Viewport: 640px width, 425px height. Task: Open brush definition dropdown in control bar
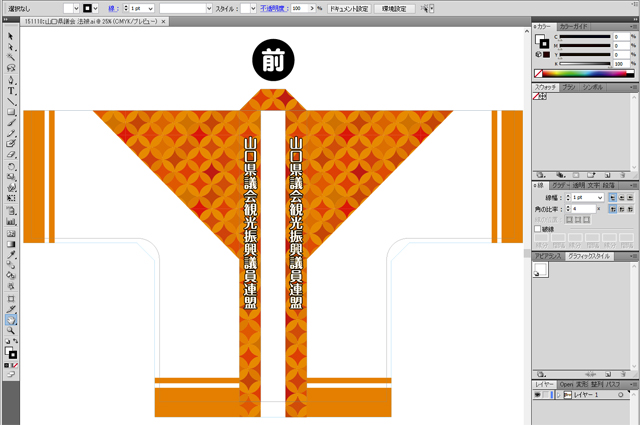[x=209, y=8]
